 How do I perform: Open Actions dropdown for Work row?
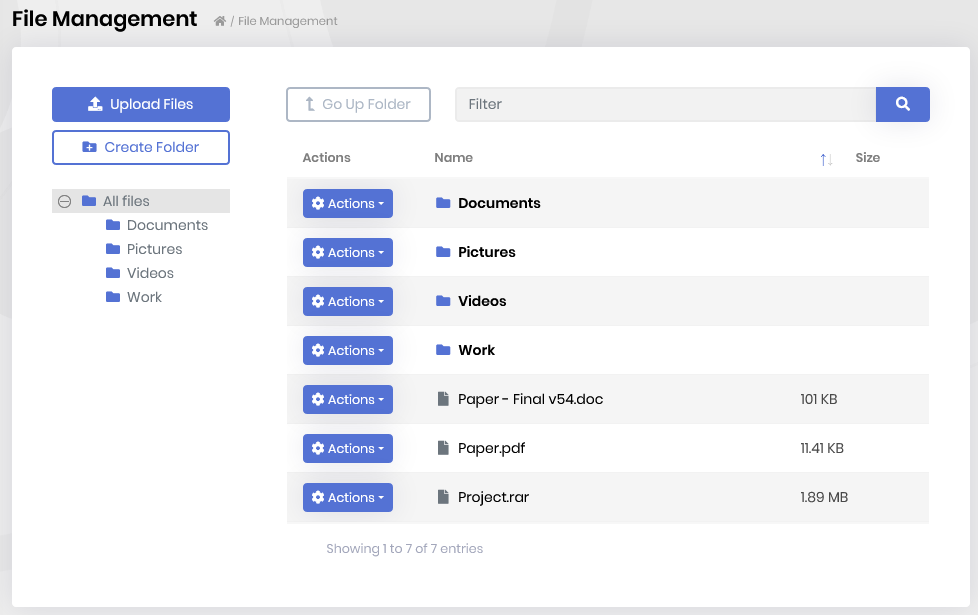tap(348, 351)
